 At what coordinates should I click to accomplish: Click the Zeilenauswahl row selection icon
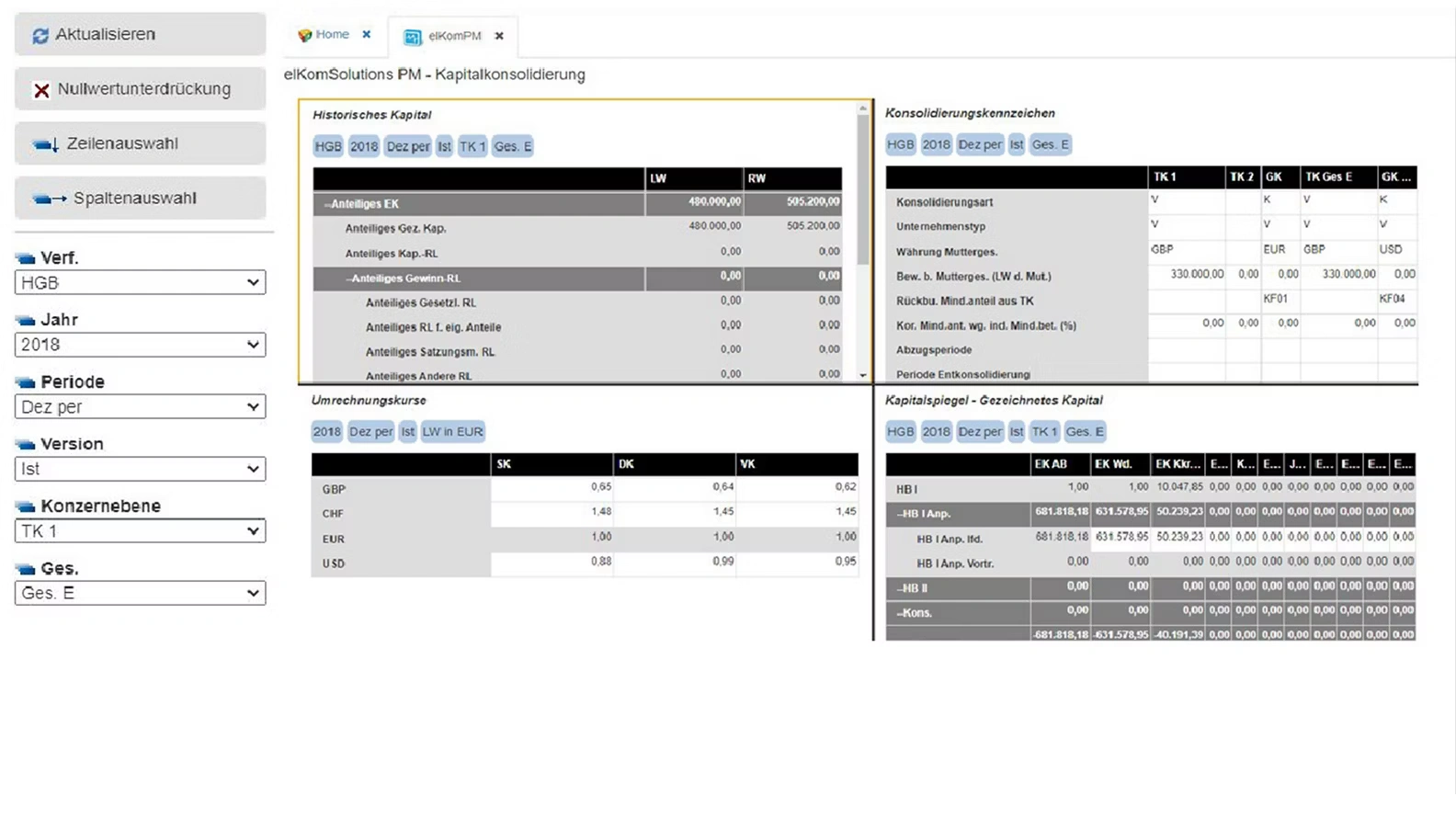pyautogui.click(x=46, y=144)
